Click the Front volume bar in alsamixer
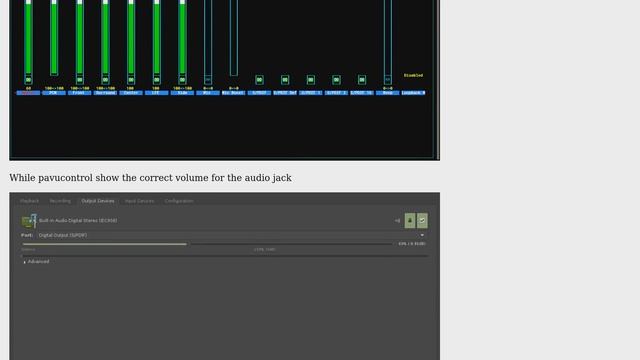The image size is (640, 360). click(x=80, y=38)
